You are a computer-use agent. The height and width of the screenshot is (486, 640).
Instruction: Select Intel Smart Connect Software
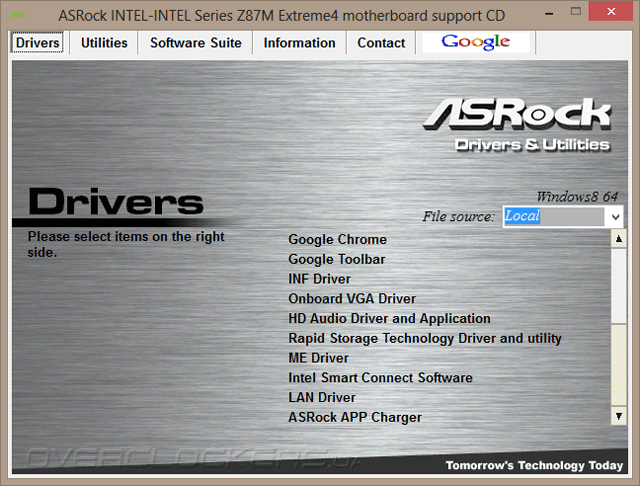pos(380,378)
